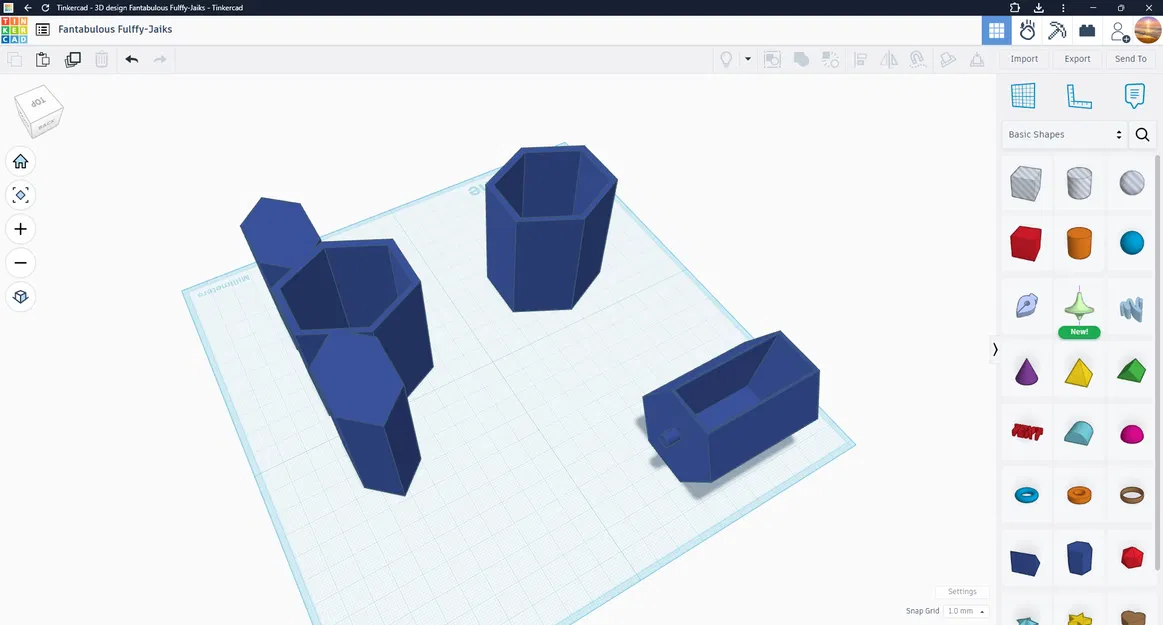Collapse the shapes panel with chevron
The image size is (1163, 625).
pos(995,349)
